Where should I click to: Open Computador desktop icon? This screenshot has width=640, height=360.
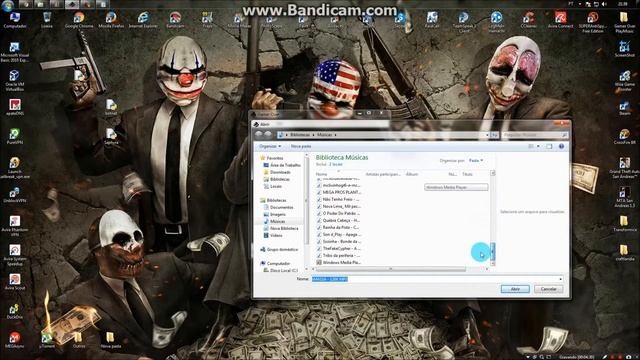point(15,20)
